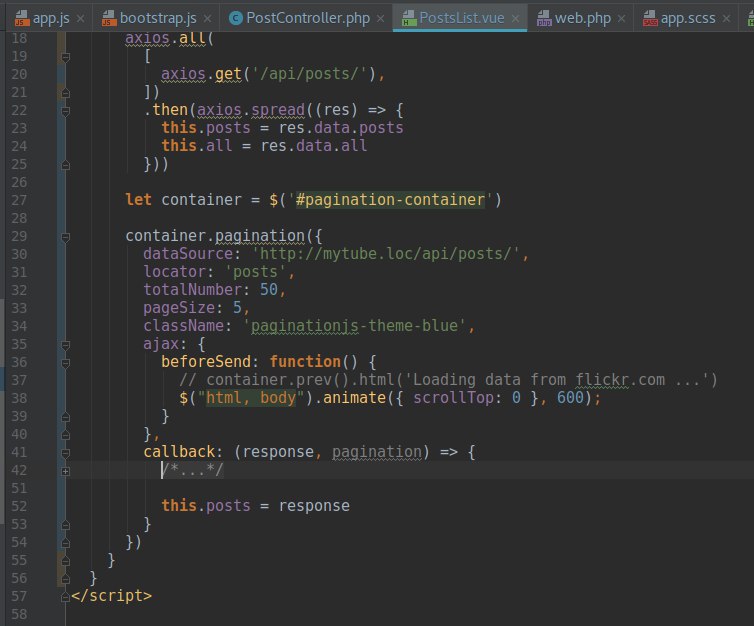
Task: Click the 'http://mytube.loc/api/posts/' URL string
Action: click(x=386, y=253)
